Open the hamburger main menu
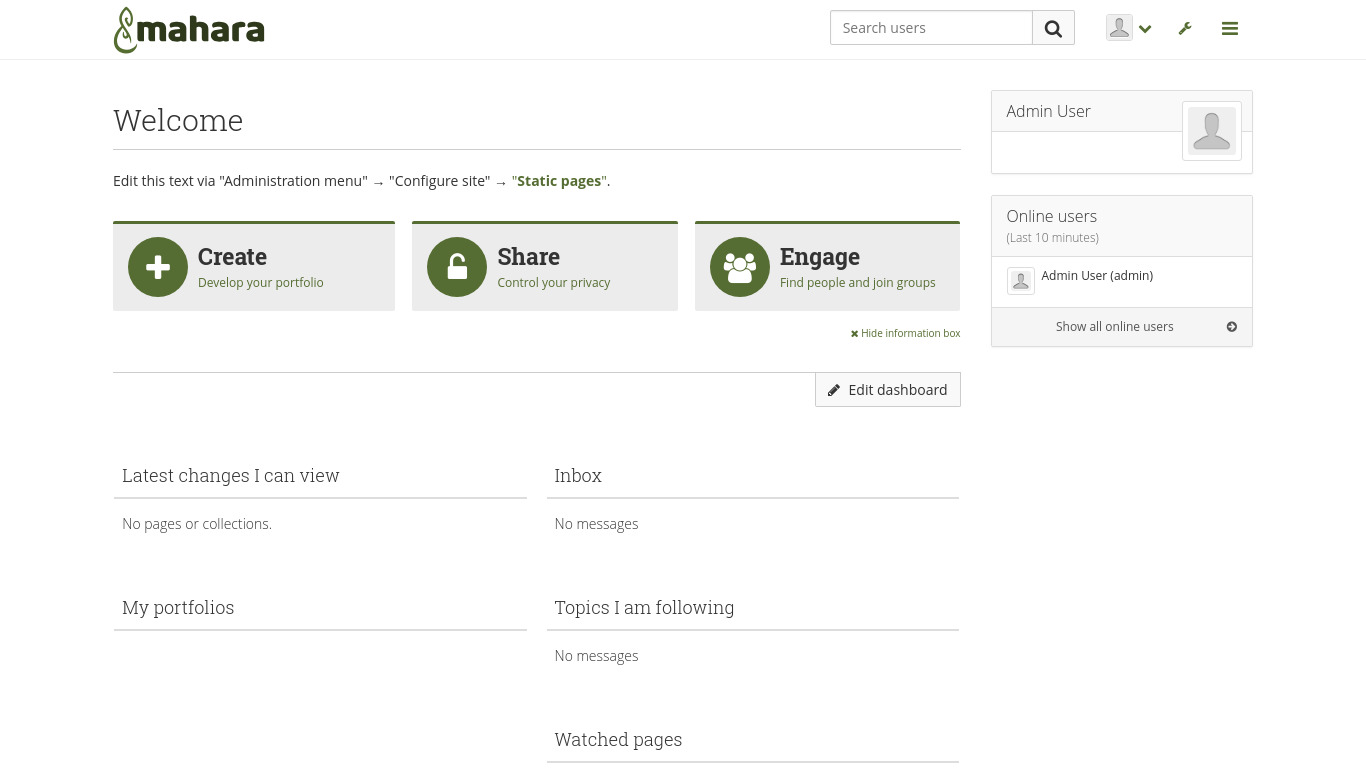Image resolution: width=1366 pixels, height=768 pixels. (x=1230, y=29)
